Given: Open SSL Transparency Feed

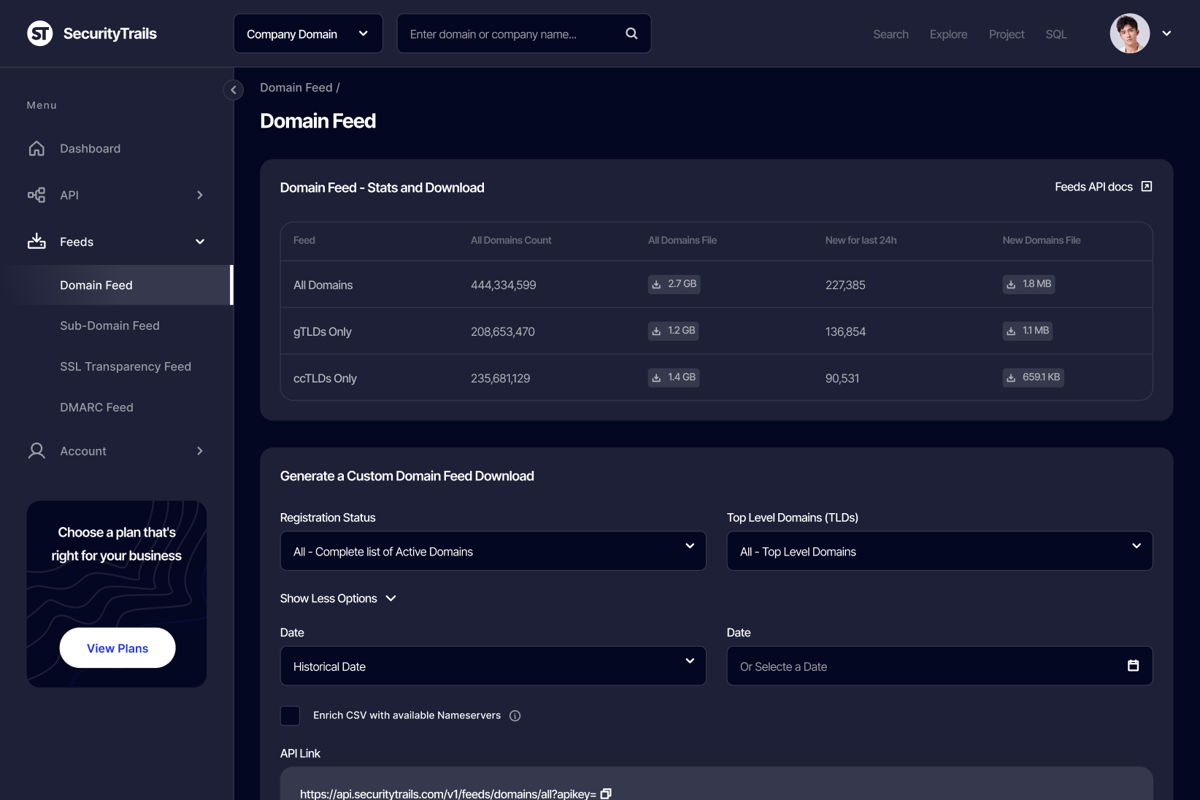Looking at the screenshot, I should pos(125,366).
